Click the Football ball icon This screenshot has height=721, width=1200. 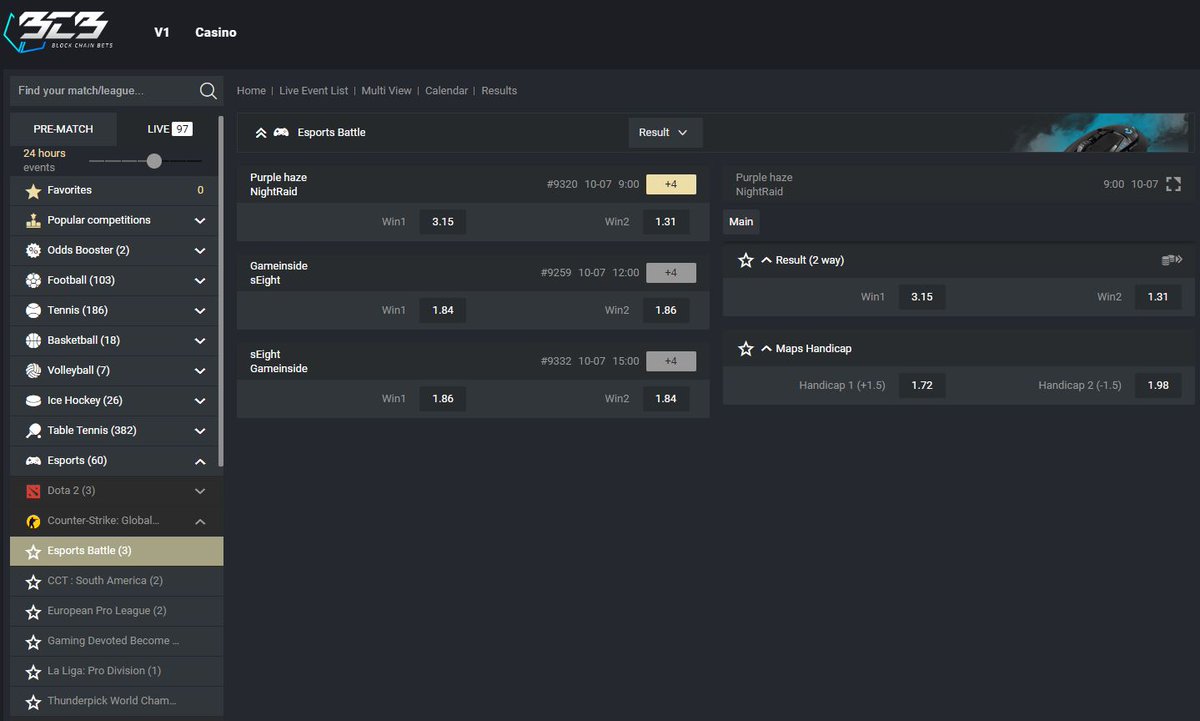pyautogui.click(x=33, y=280)
